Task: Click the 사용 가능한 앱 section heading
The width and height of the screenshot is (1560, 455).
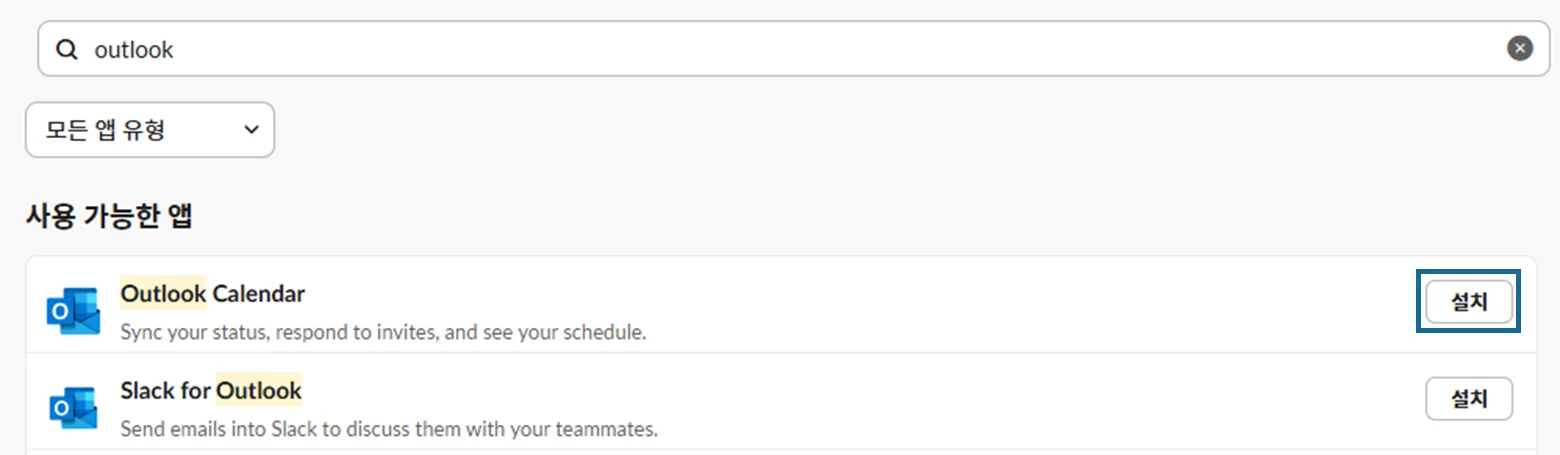Action: [109, 216]
